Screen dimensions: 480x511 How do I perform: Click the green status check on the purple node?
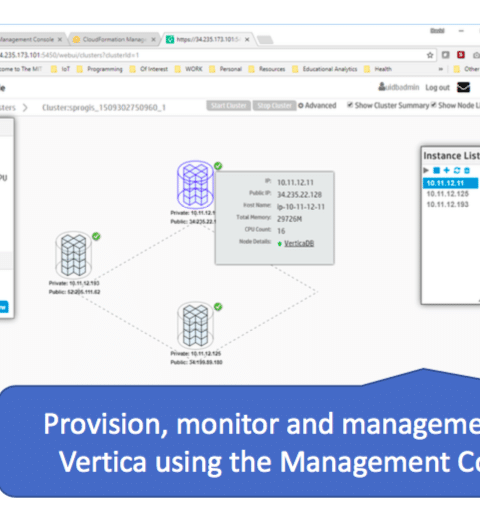click(x=218, y=166)
